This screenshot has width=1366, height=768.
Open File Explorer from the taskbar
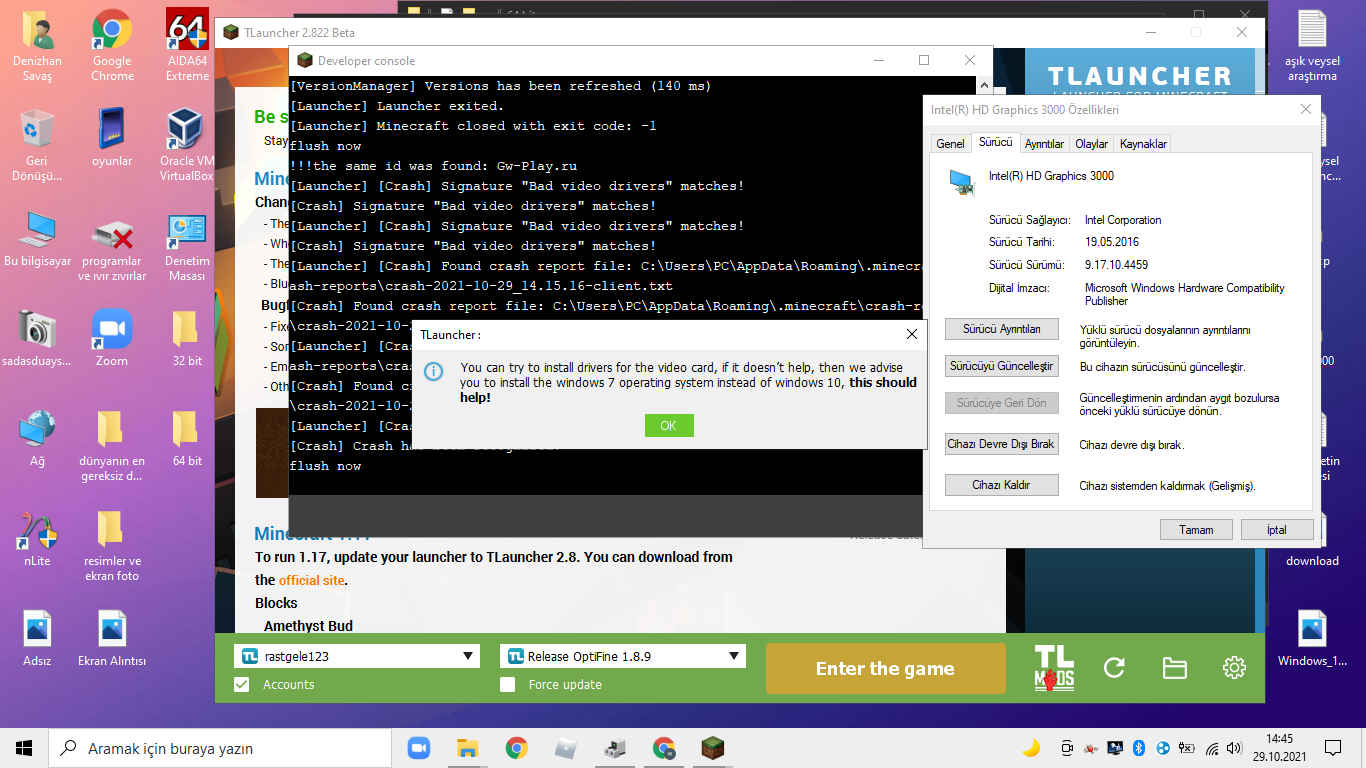pos(467,748)
